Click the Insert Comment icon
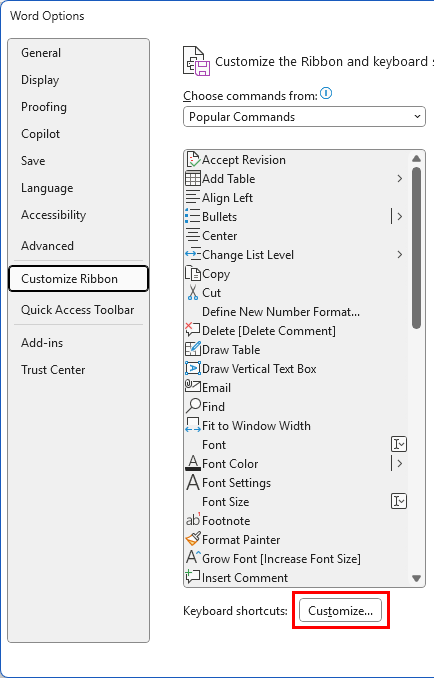Viewport: 434px width, 678px height. 193,576
